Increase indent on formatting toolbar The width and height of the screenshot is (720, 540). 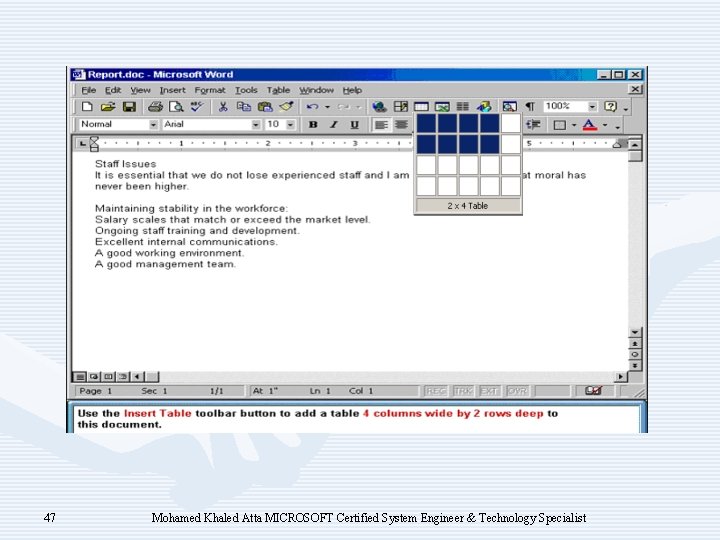pos(534,124)
